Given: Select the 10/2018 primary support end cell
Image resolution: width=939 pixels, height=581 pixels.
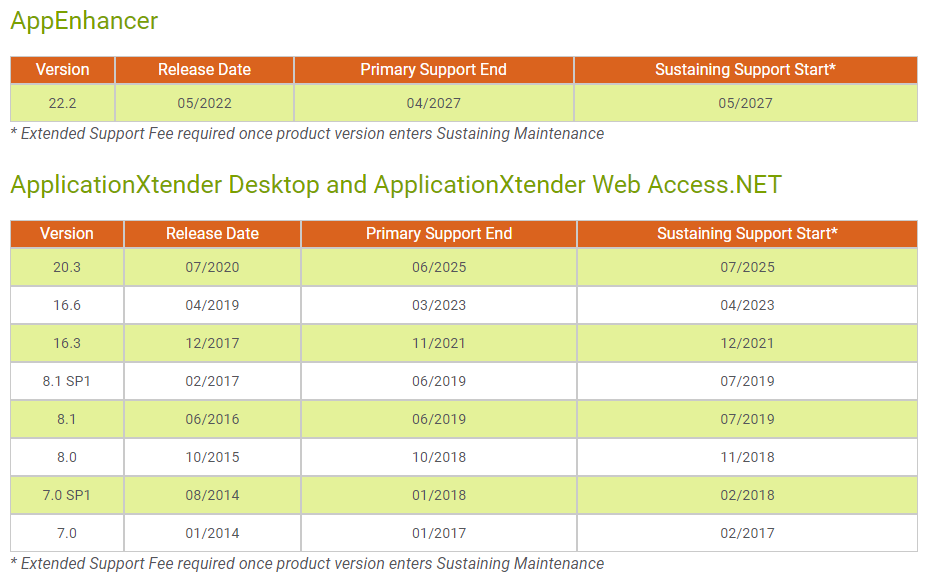Looking at the screenshot, I should pyautogui.click(x=439, y=457).
